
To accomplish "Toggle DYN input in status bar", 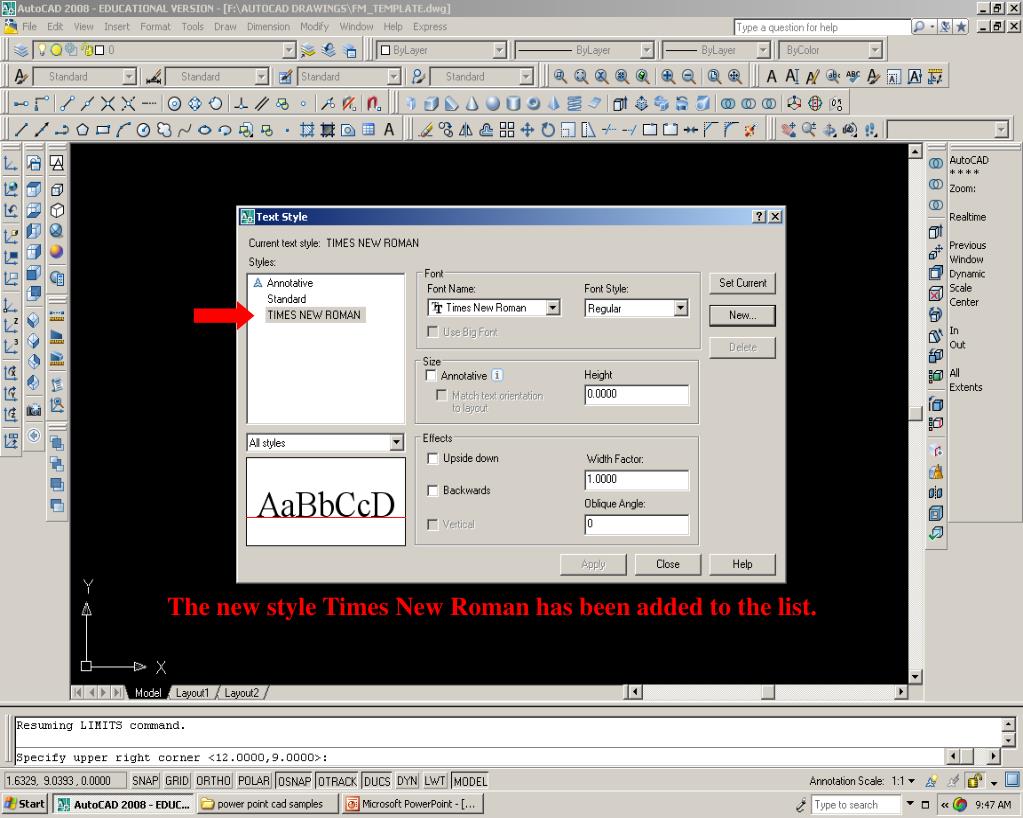I will point(407,781).
